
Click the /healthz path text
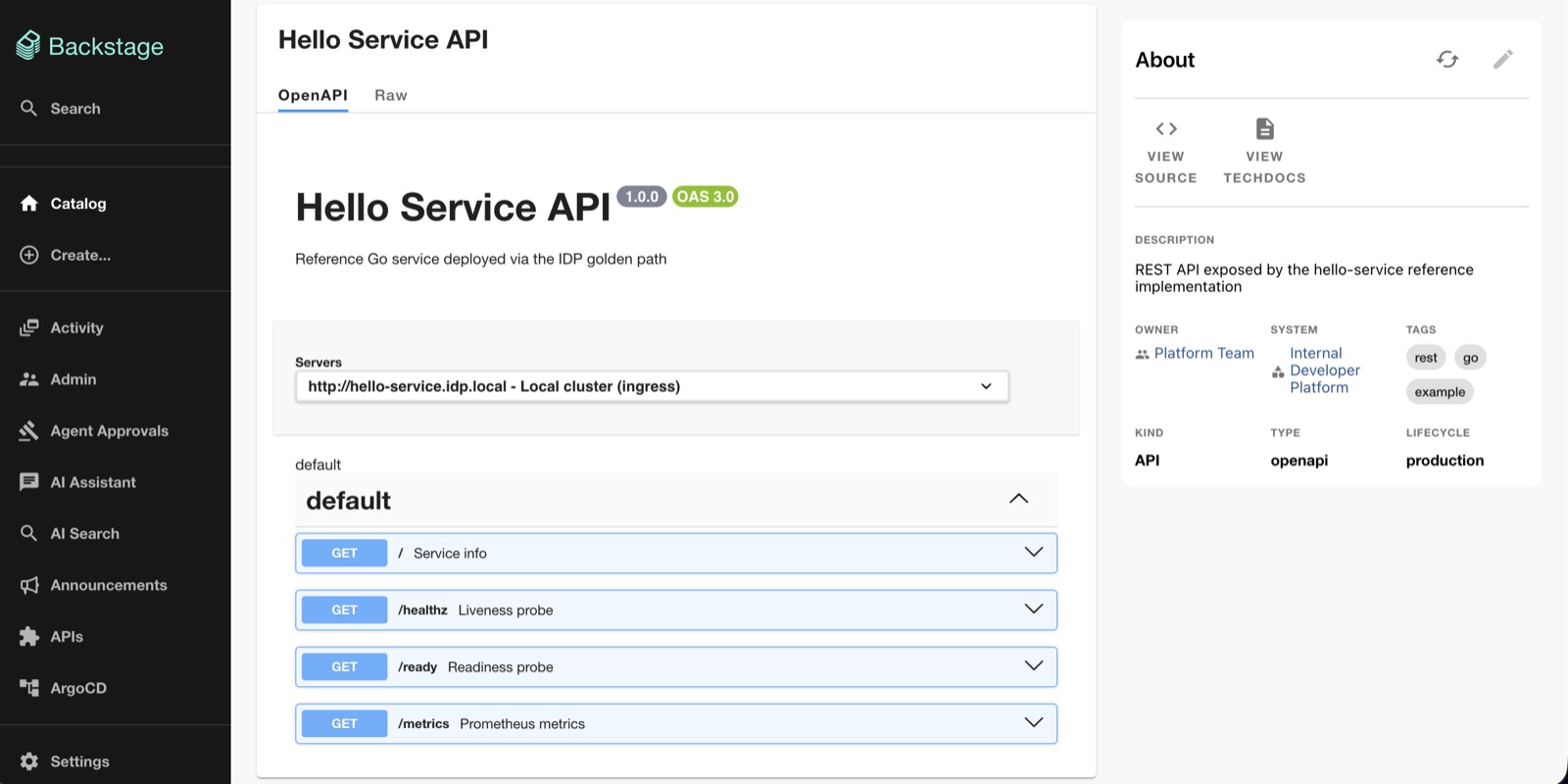coord(422,610)
